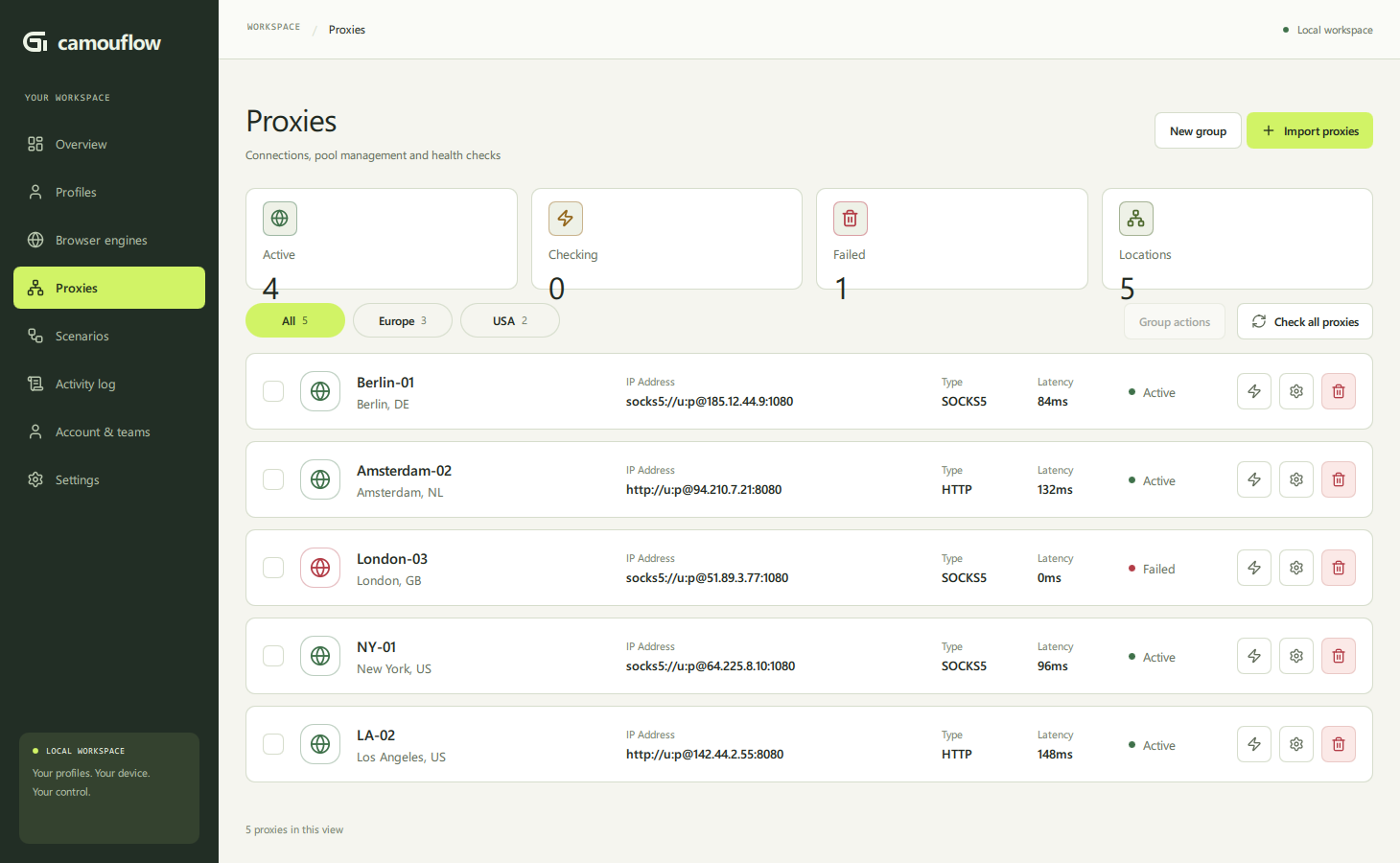Click Check all proxies button

click(1305, 321)
